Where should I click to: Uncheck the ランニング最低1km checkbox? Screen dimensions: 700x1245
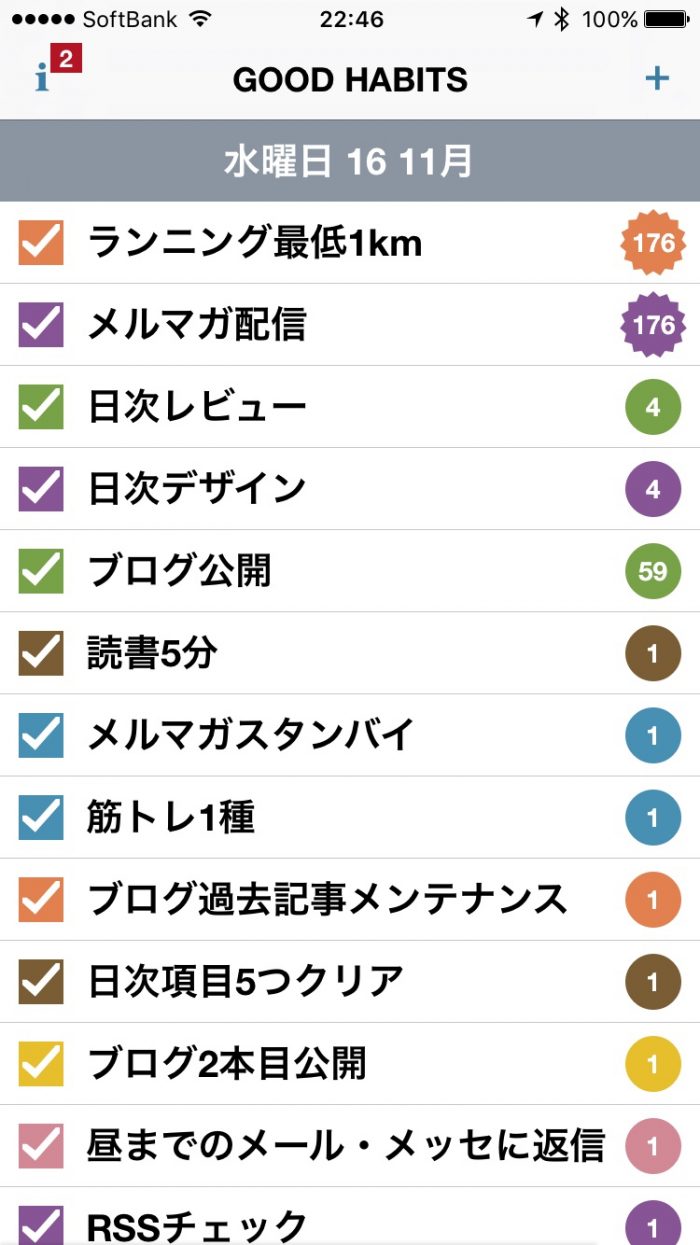[41, 243]
